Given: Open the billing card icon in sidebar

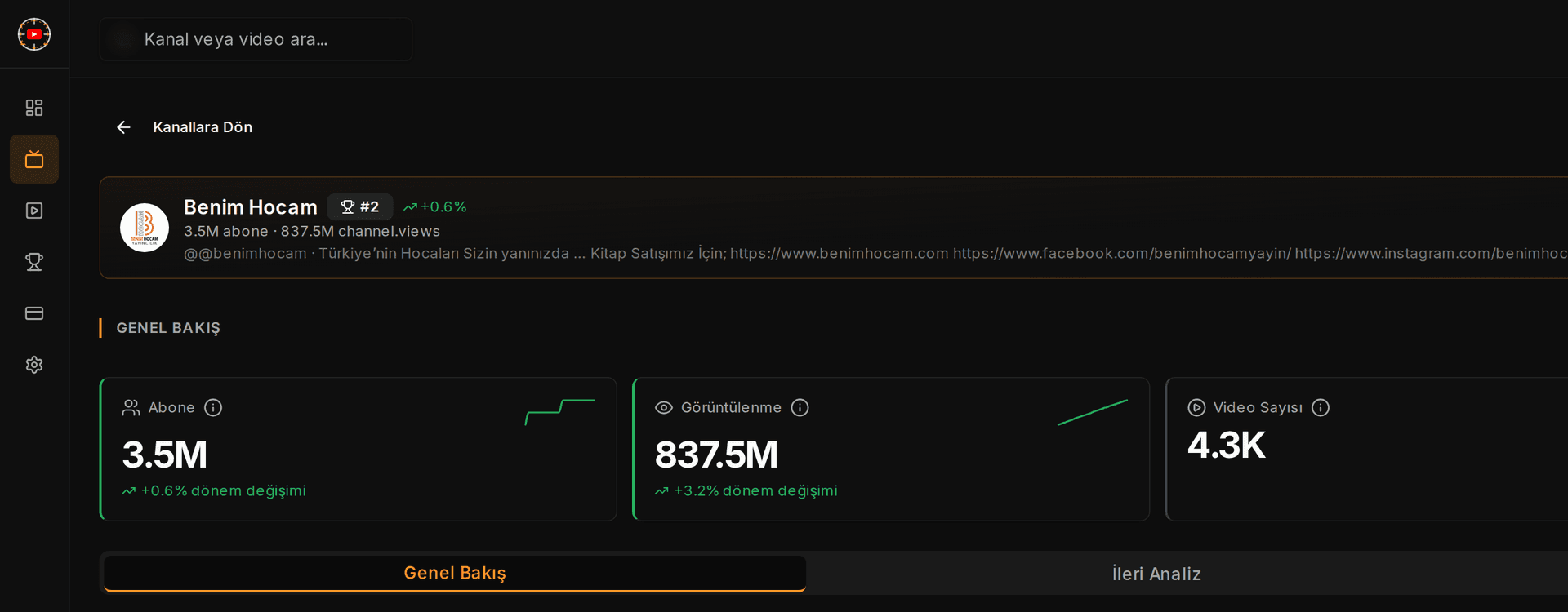Looking at the screenshot, I should click(x=34, y=313).
